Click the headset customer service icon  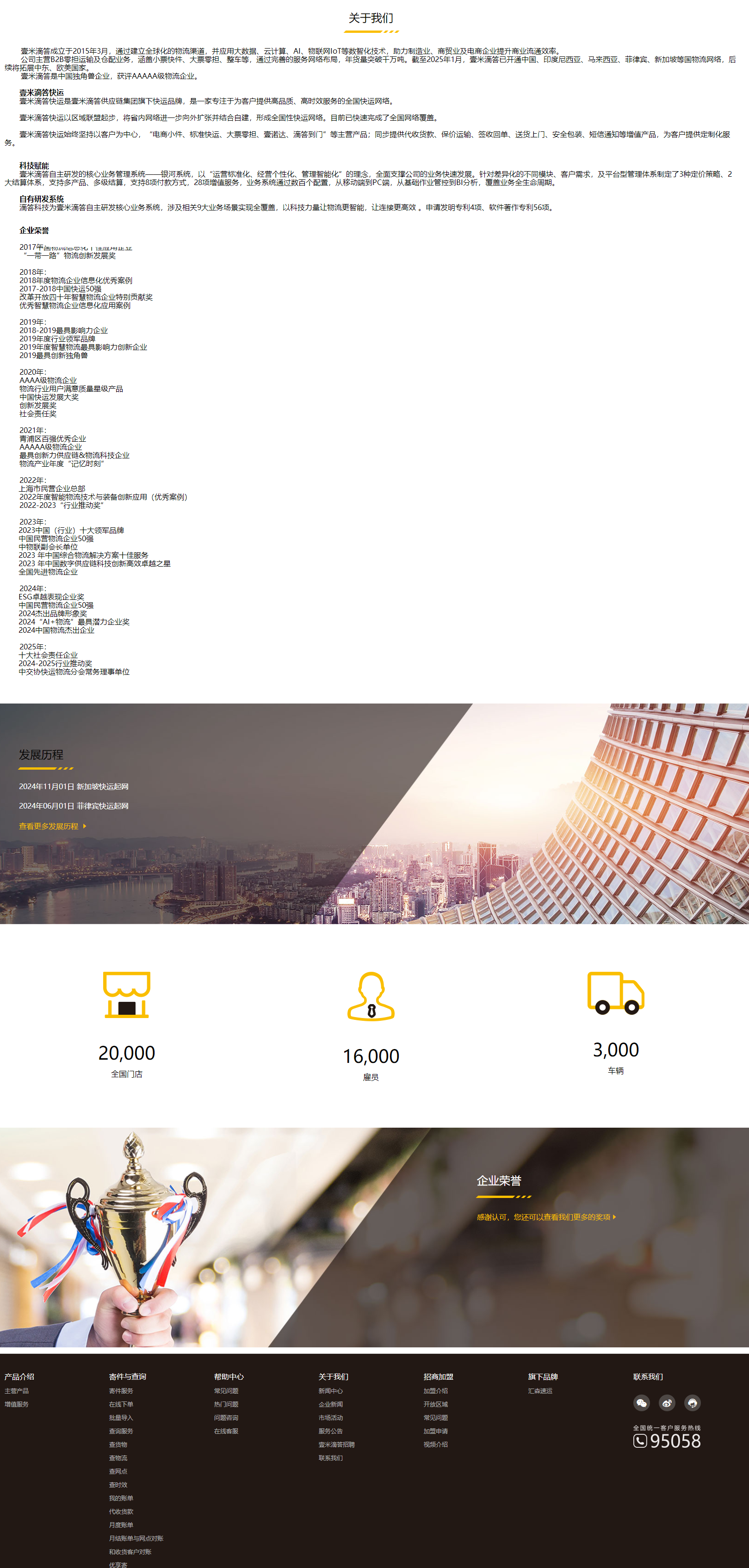coord(693,1402)
